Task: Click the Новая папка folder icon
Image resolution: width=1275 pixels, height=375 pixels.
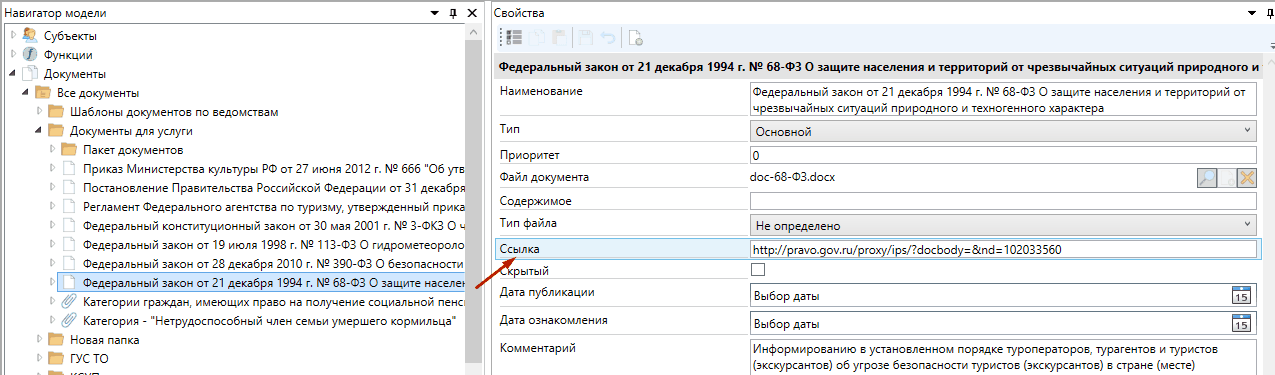Action: pos(55,340)
